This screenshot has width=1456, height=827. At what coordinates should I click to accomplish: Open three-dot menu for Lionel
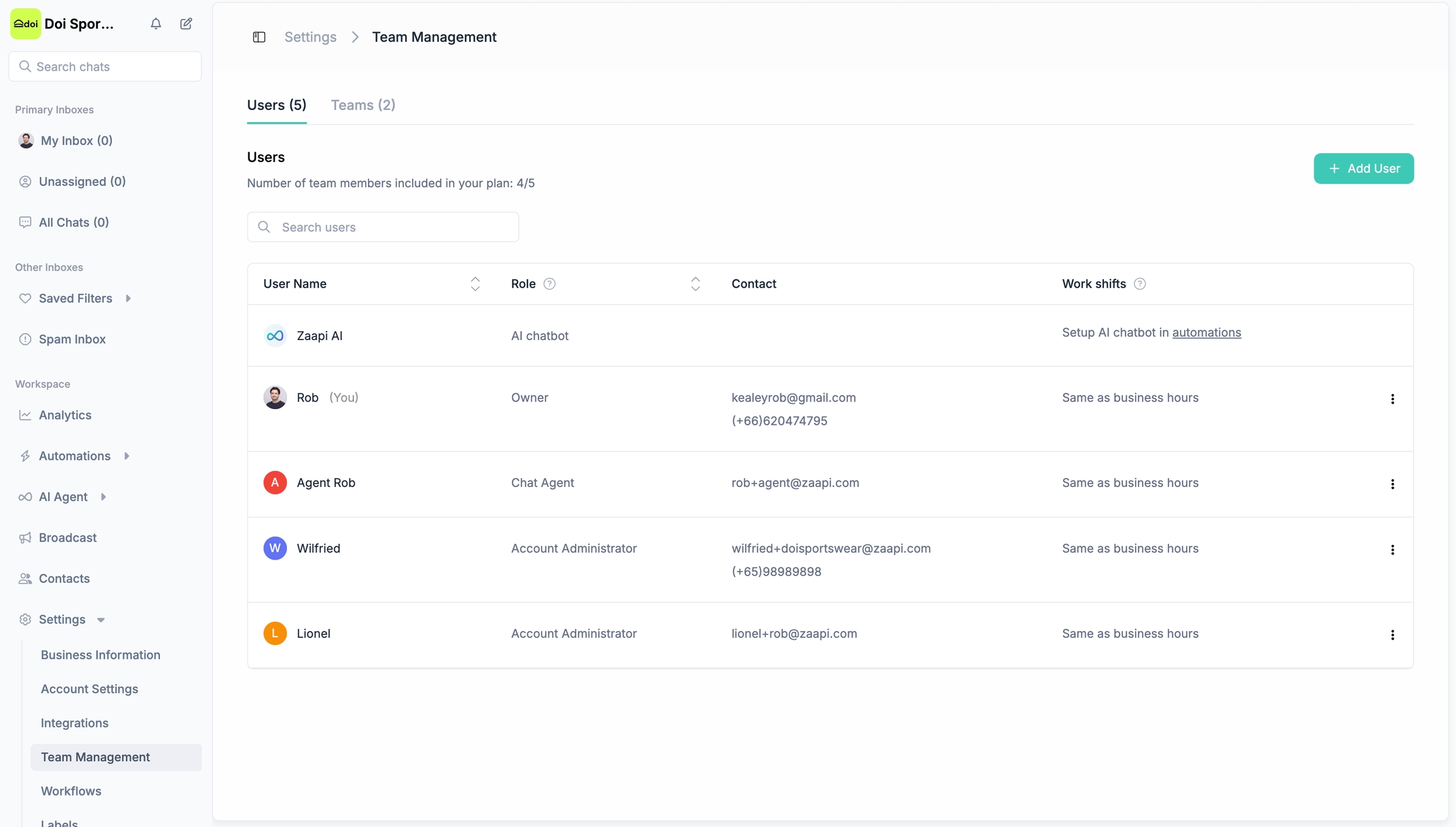pos(1392,635)
